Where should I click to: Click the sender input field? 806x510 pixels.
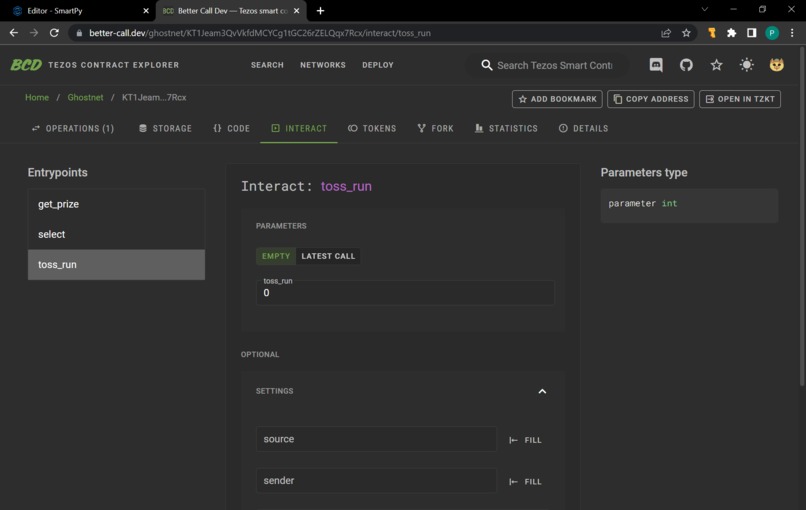pyautogui.click(x=376, y=481)
